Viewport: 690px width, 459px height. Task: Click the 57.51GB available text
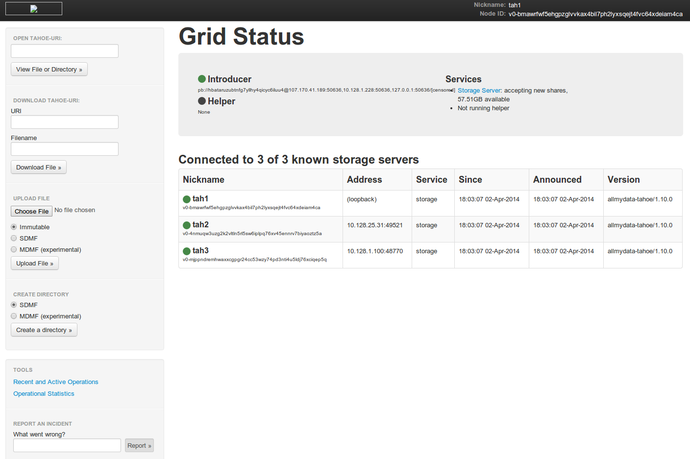pos(484,99)
